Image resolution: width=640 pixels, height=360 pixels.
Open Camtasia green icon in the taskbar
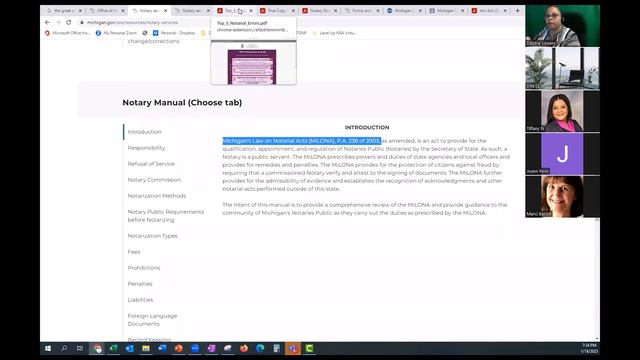point(309,348)
